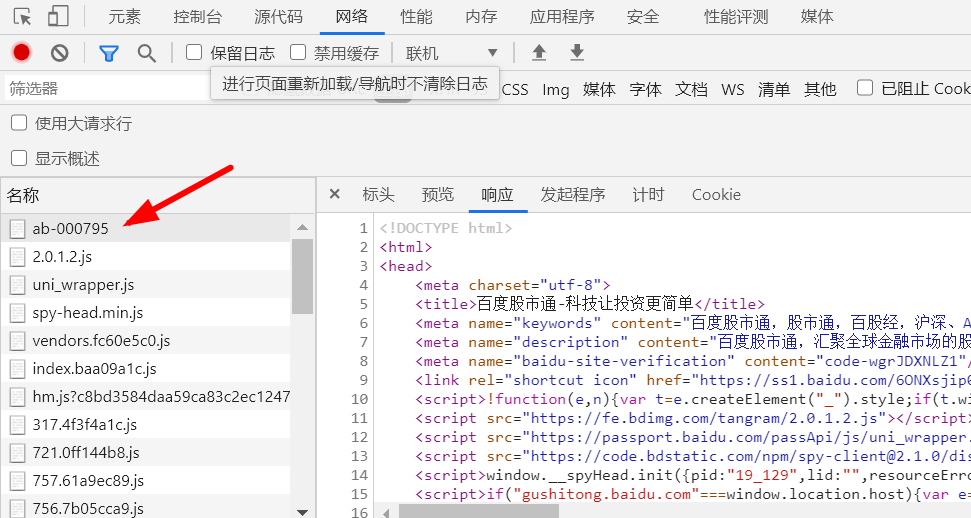
Task: Clear the network log icon
Action: (x=59, y=53)
